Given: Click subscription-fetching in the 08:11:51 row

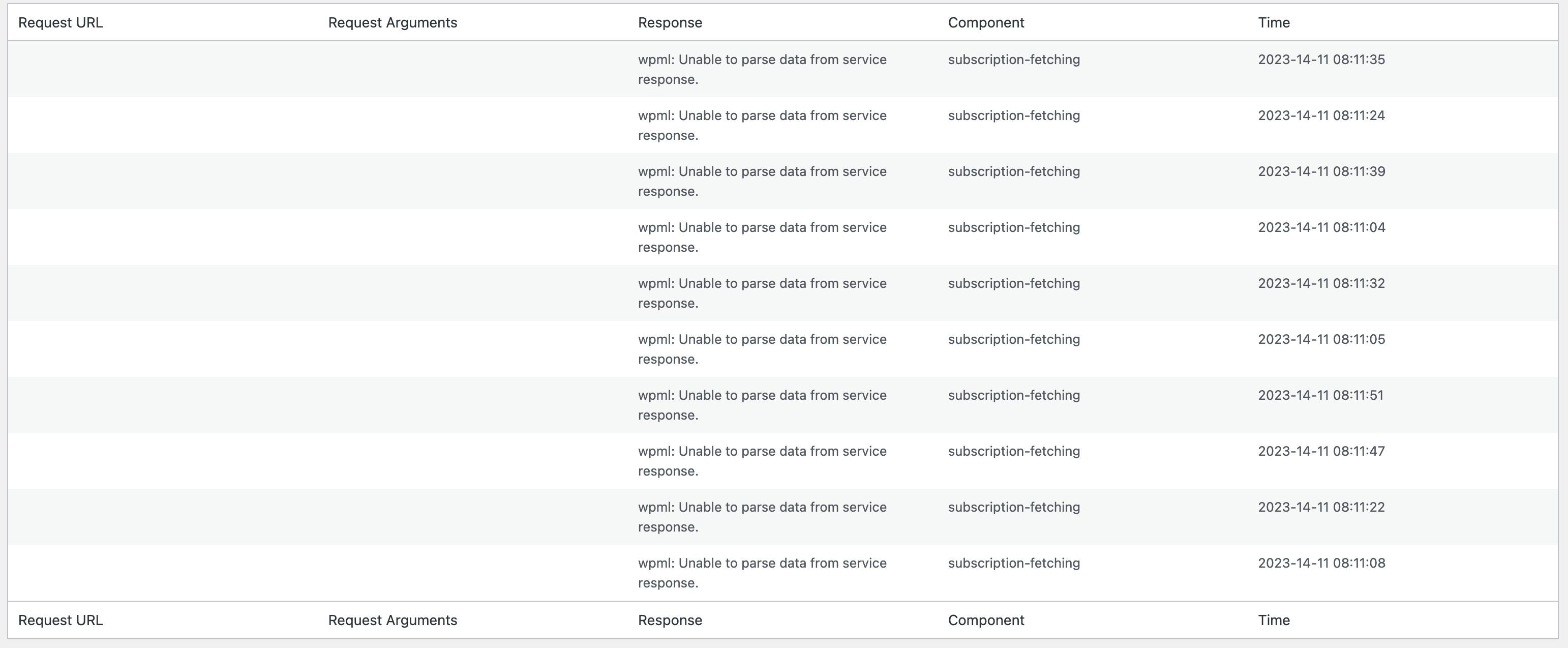Looking at the screenshot, I should coord(1014,396).
